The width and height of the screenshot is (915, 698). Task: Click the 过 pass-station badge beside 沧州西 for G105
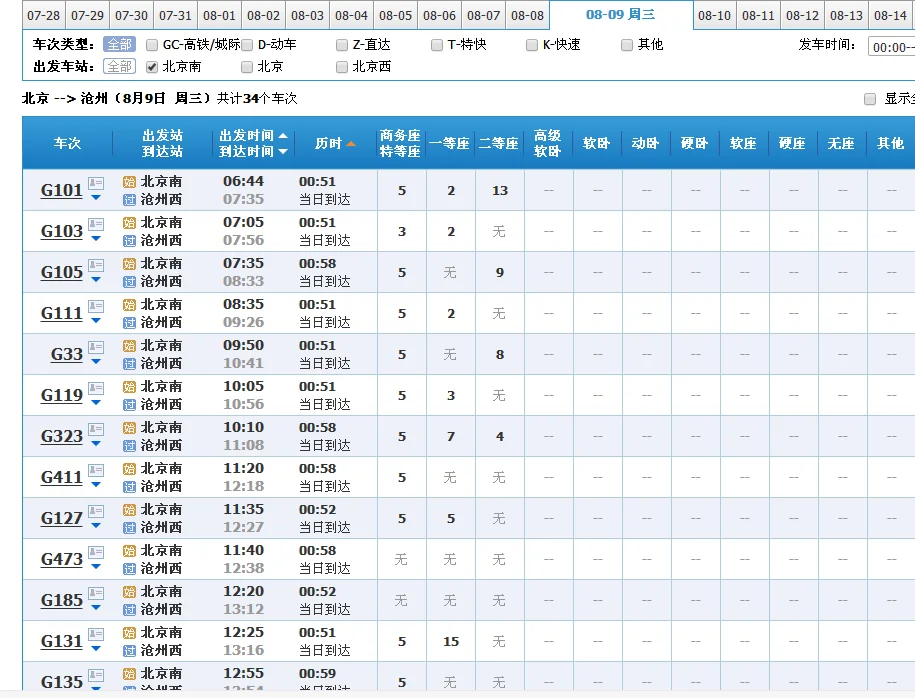(x=128, y=279)
